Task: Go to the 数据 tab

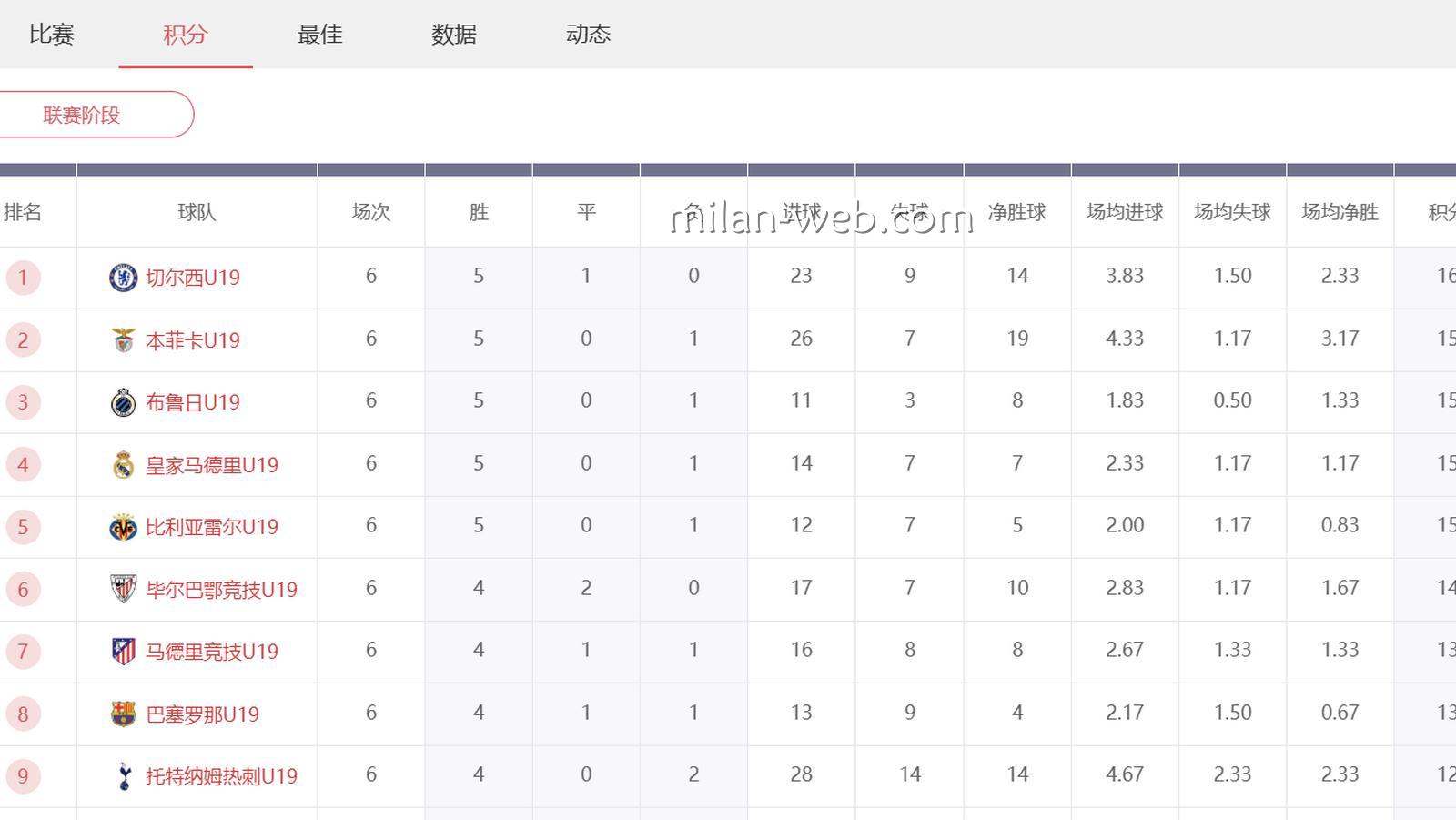Action: (x=453, y=35)
